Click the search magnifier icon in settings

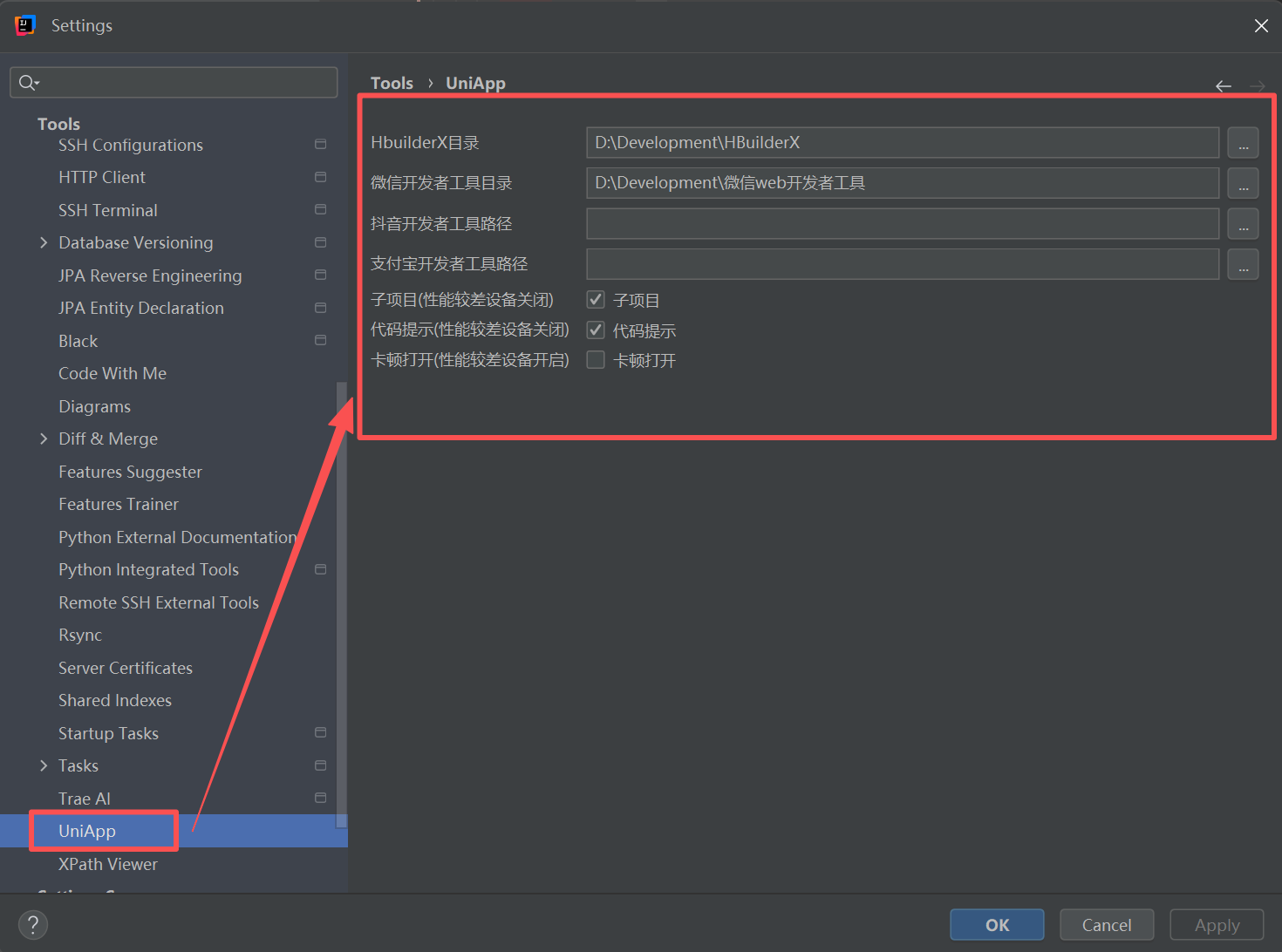28,83
